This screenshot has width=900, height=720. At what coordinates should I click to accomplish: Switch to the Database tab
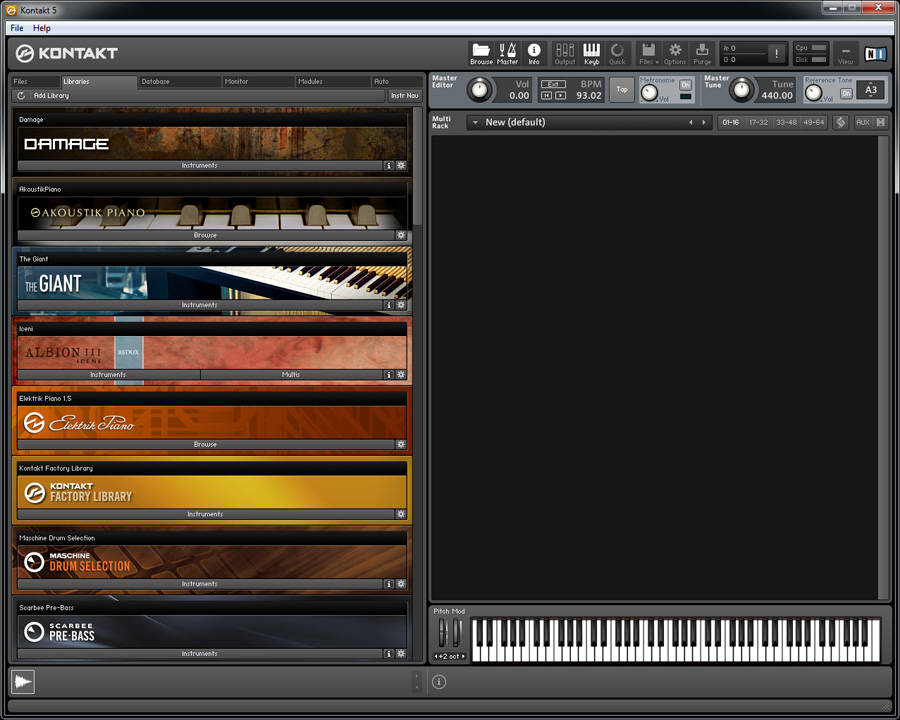(x=156, y=81)
